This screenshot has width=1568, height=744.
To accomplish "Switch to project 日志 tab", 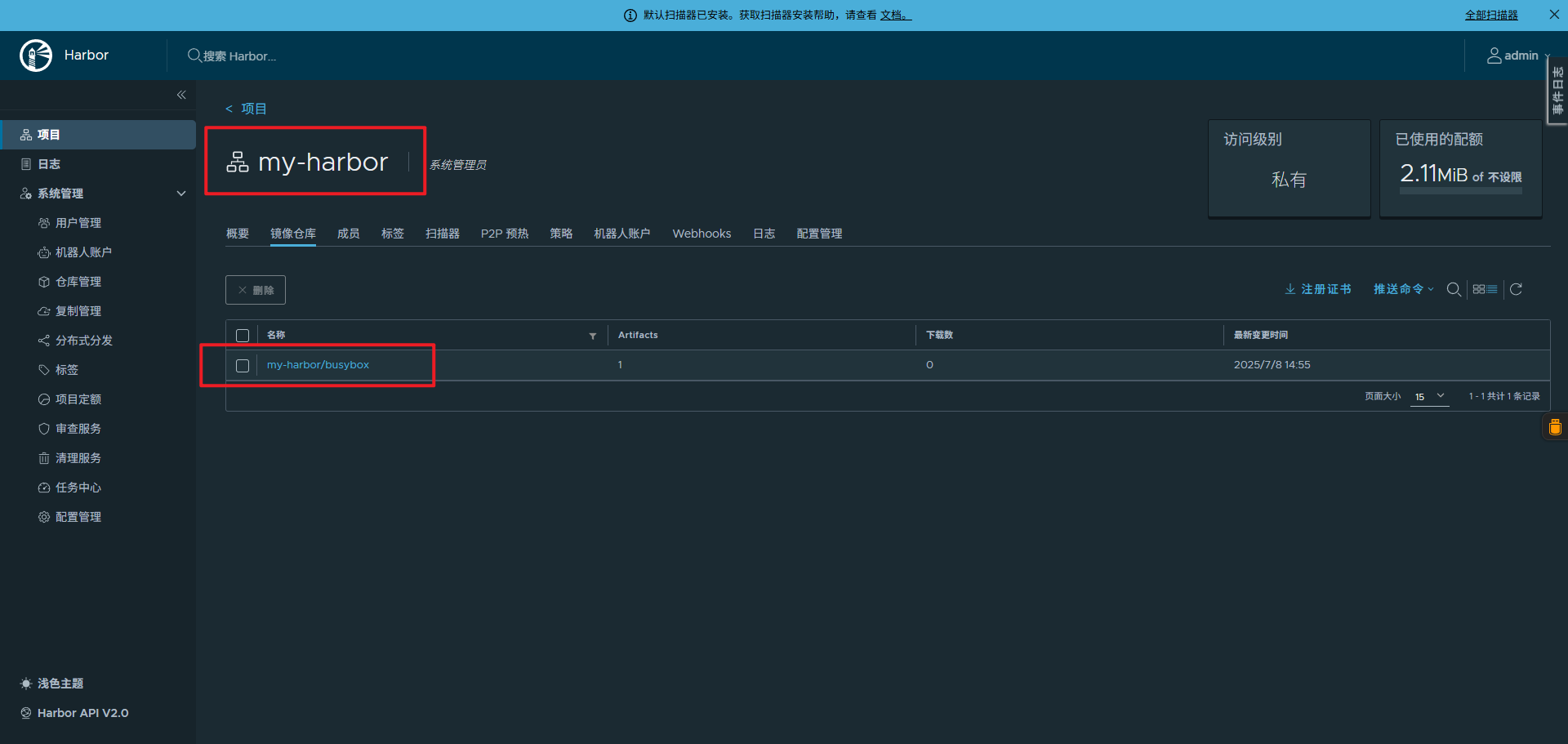I will pos(764,234).
